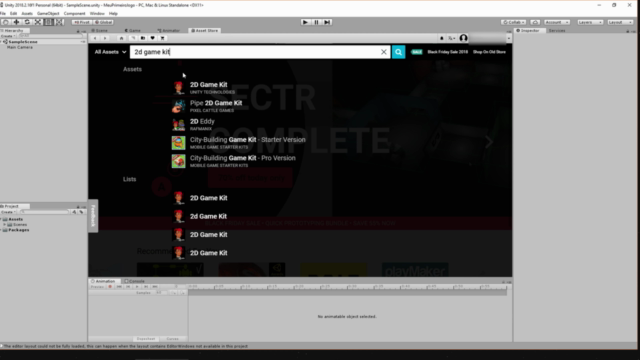Open the Hierarchy Create dropdown

[8, 36]
